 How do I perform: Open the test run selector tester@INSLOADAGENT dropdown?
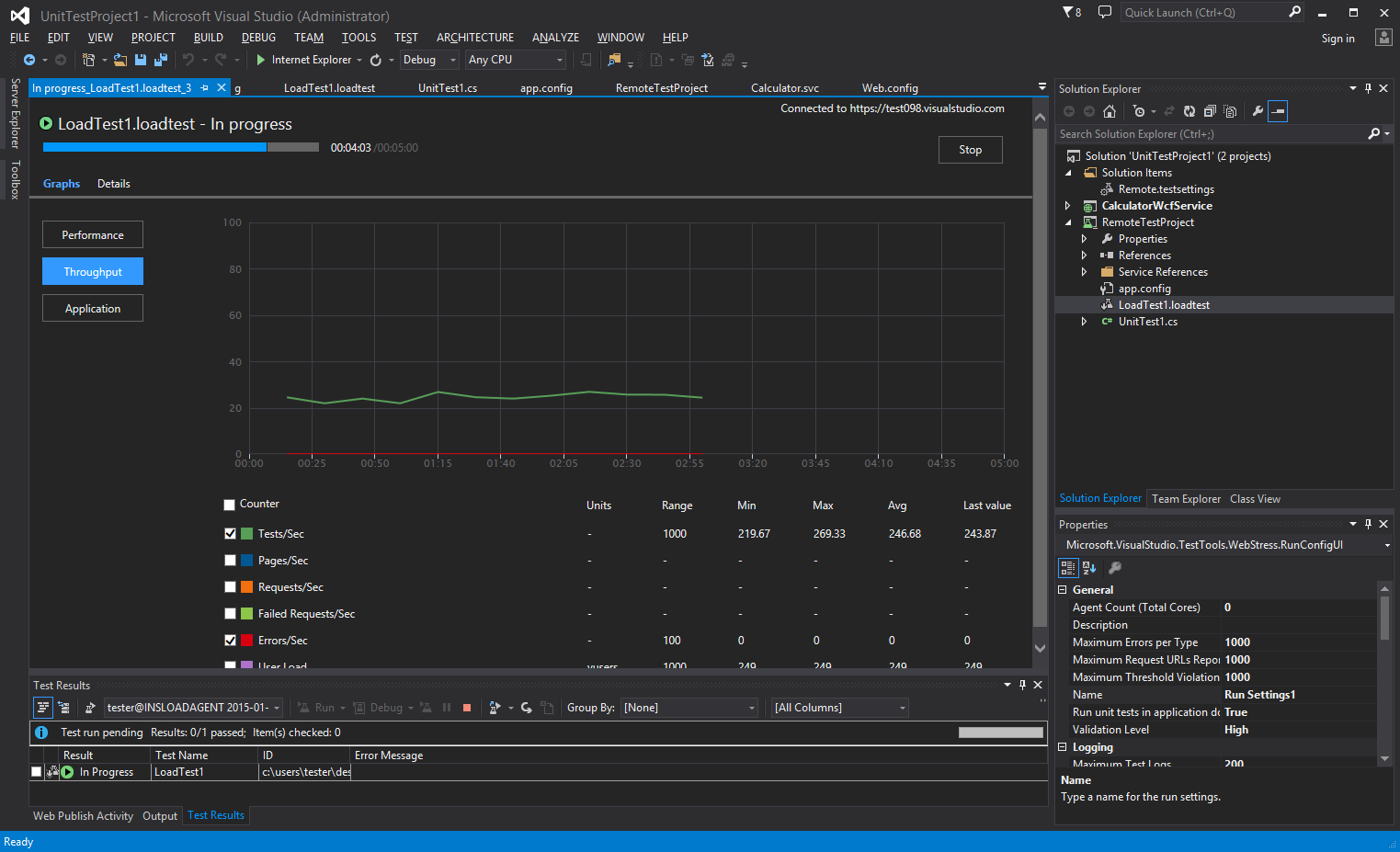pos(194,708)
